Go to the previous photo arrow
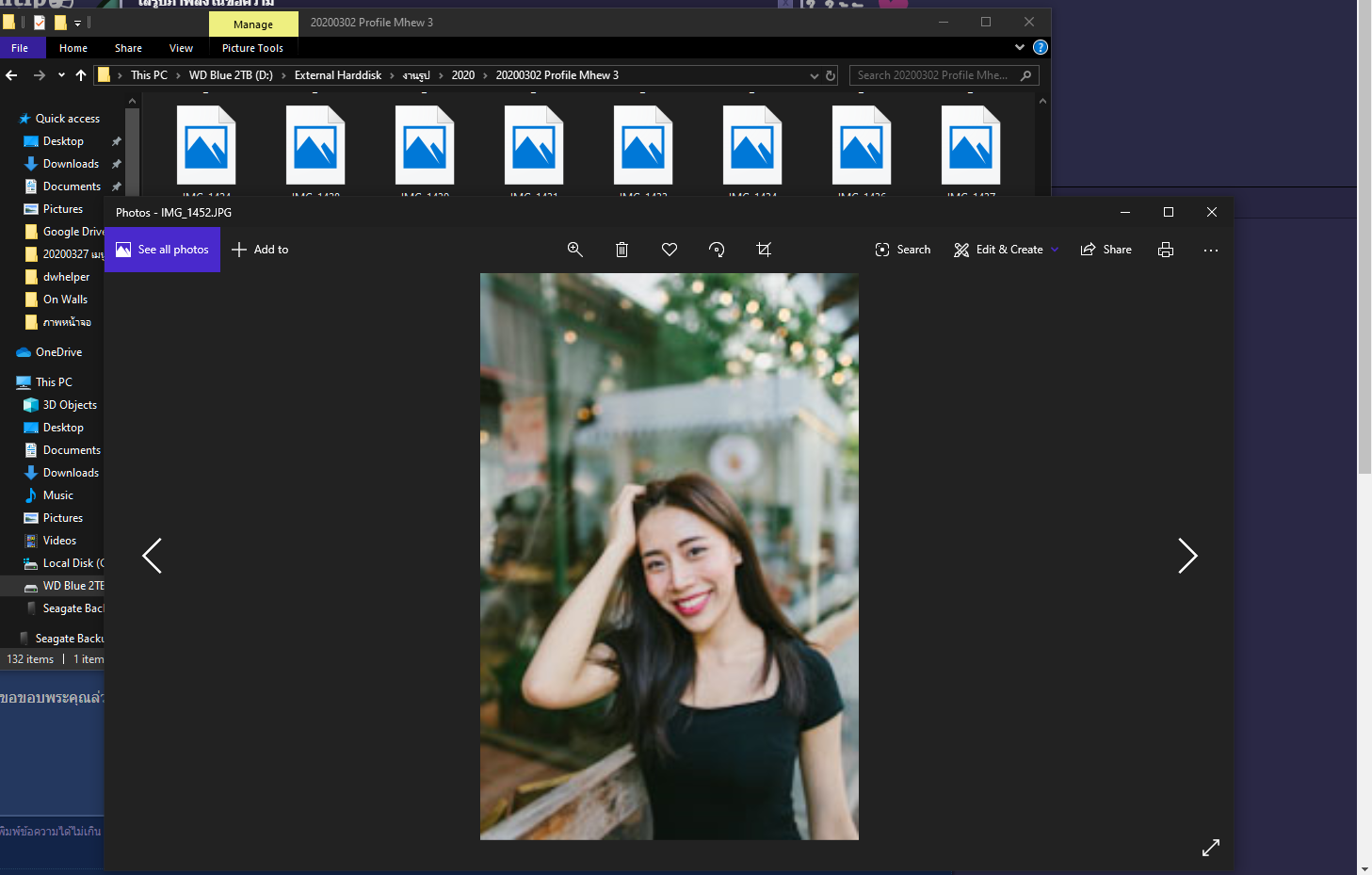The image size is (1372, 875). [x=152, y=556]
